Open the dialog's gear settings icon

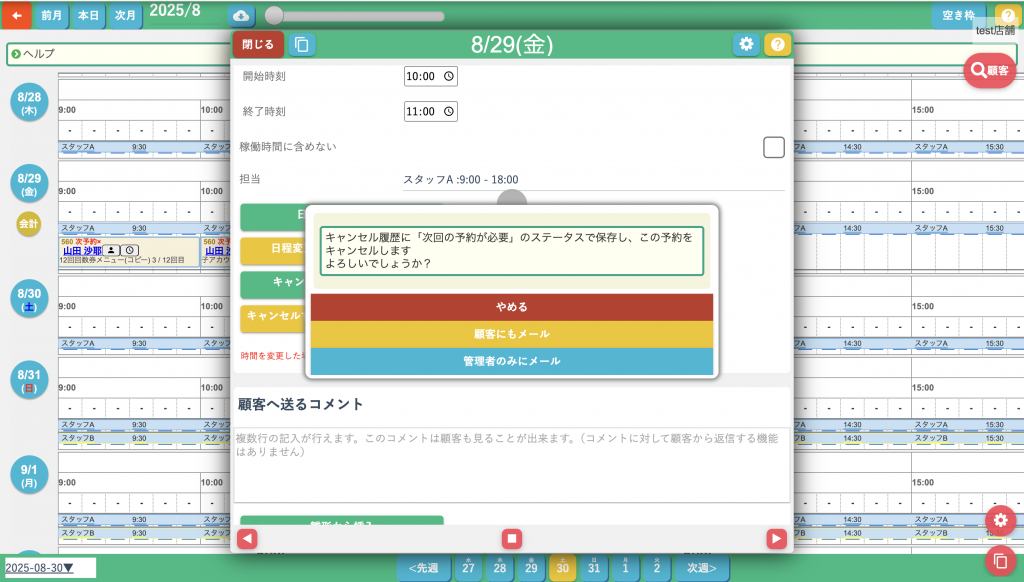pyautogui.click(x=746, y=44)
